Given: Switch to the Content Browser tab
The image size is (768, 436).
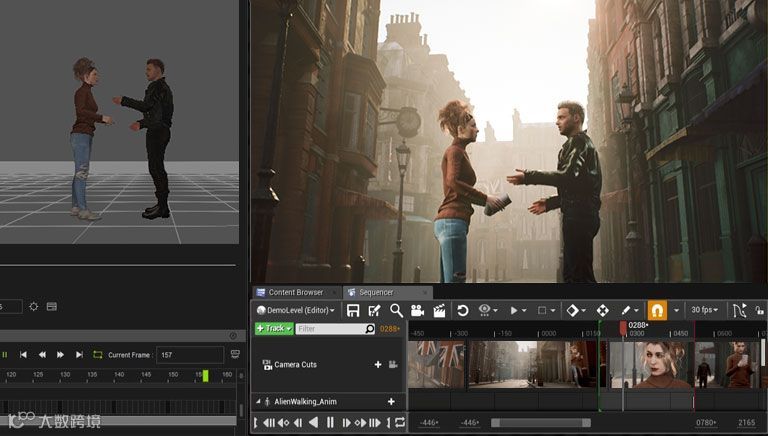Looking at the screenshot, I should [x=295, y=292].
